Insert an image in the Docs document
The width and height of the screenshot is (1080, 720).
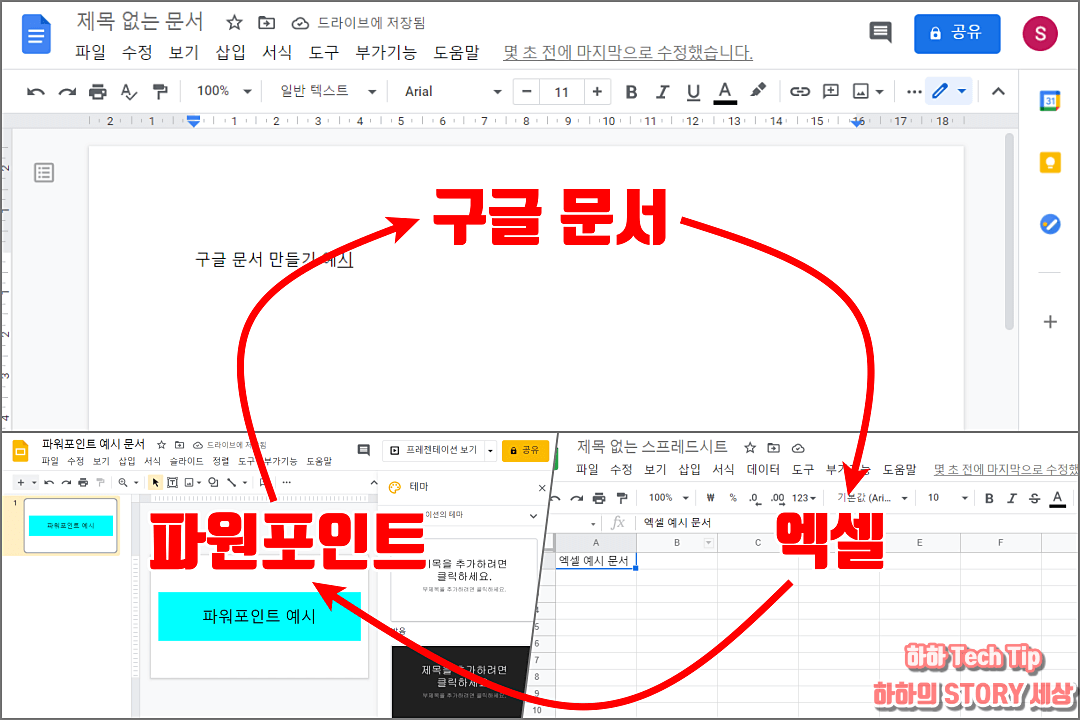click(861, 92)
